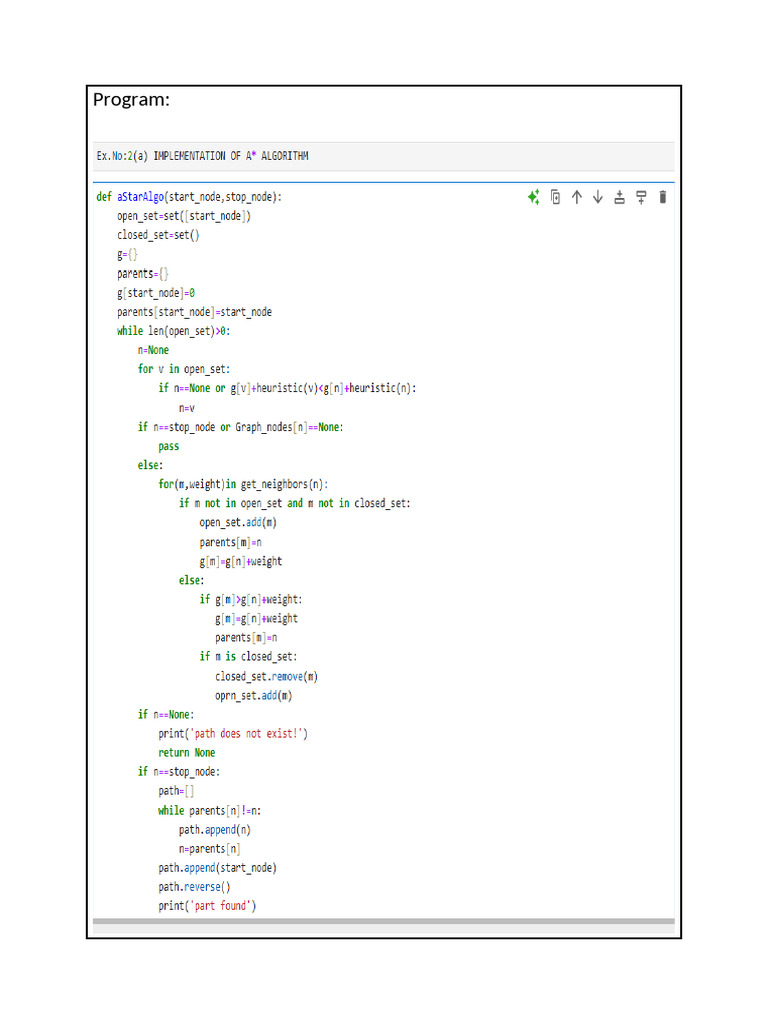Click the 'path.reverse()' code line
The width and height of the screenshot is (768, 1024).
(x=194, y=887)
